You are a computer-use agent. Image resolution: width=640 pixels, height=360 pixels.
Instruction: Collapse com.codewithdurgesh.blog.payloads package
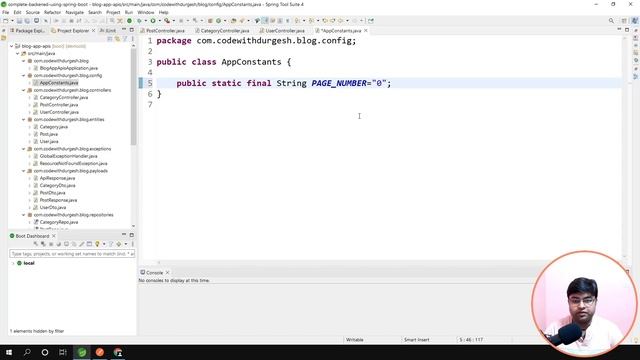click(x=24, y=171)
